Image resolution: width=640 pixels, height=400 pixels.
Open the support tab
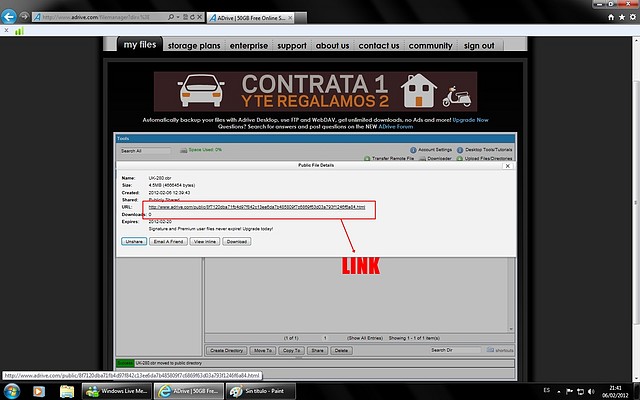point(292,46)
